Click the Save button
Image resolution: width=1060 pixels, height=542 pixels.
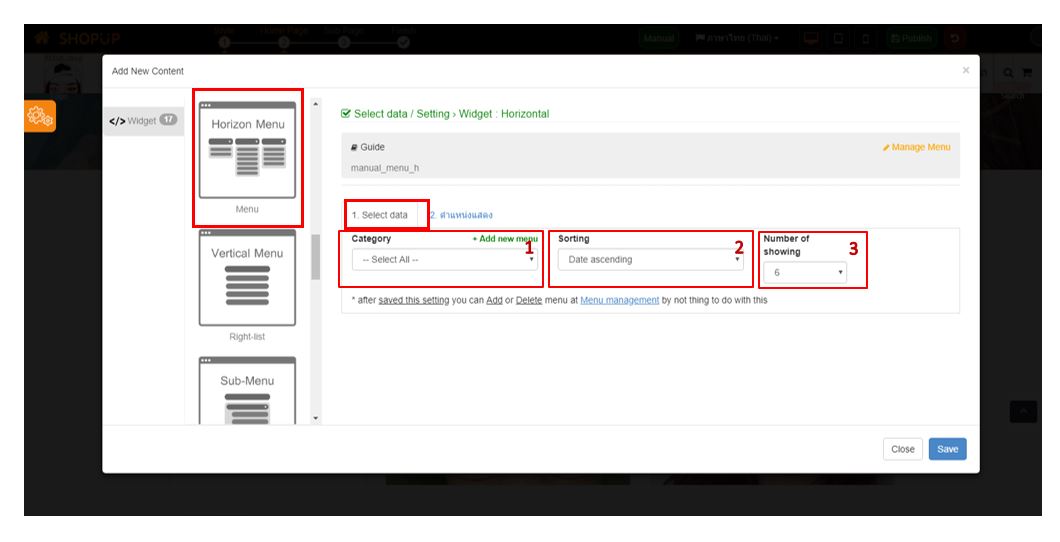pos(947,449)
